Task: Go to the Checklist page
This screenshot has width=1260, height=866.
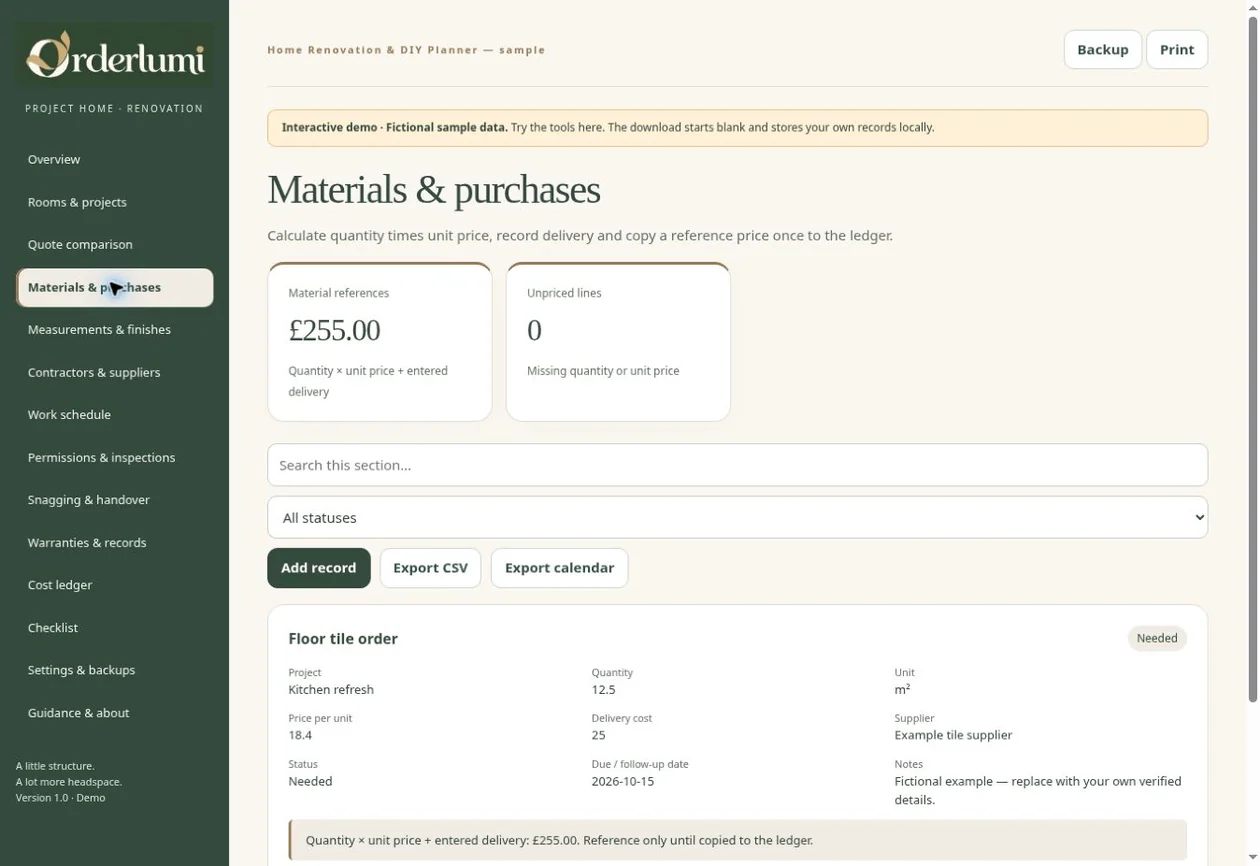Action: [x=114, y=628]
